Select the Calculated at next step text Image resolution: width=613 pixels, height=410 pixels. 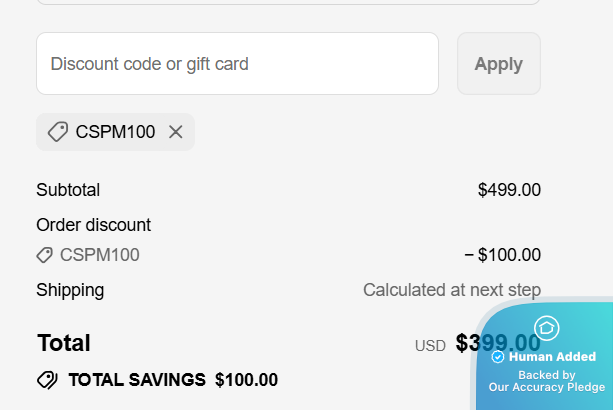pos(451,291)
